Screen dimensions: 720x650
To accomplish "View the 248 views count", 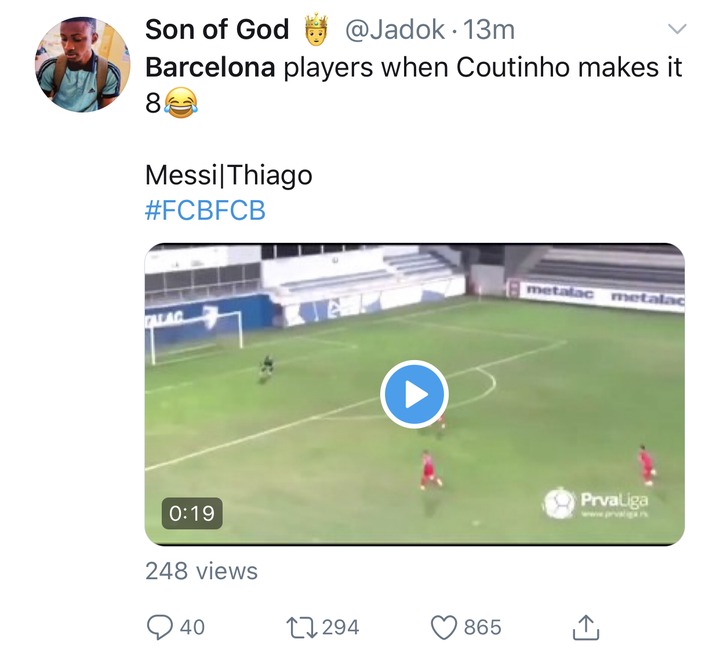I will point(202,571).
